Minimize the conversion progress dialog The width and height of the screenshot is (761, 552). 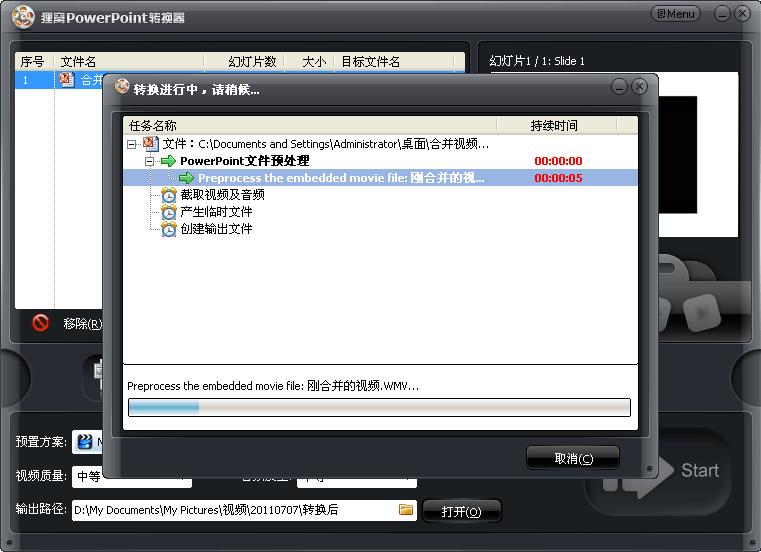619,87
